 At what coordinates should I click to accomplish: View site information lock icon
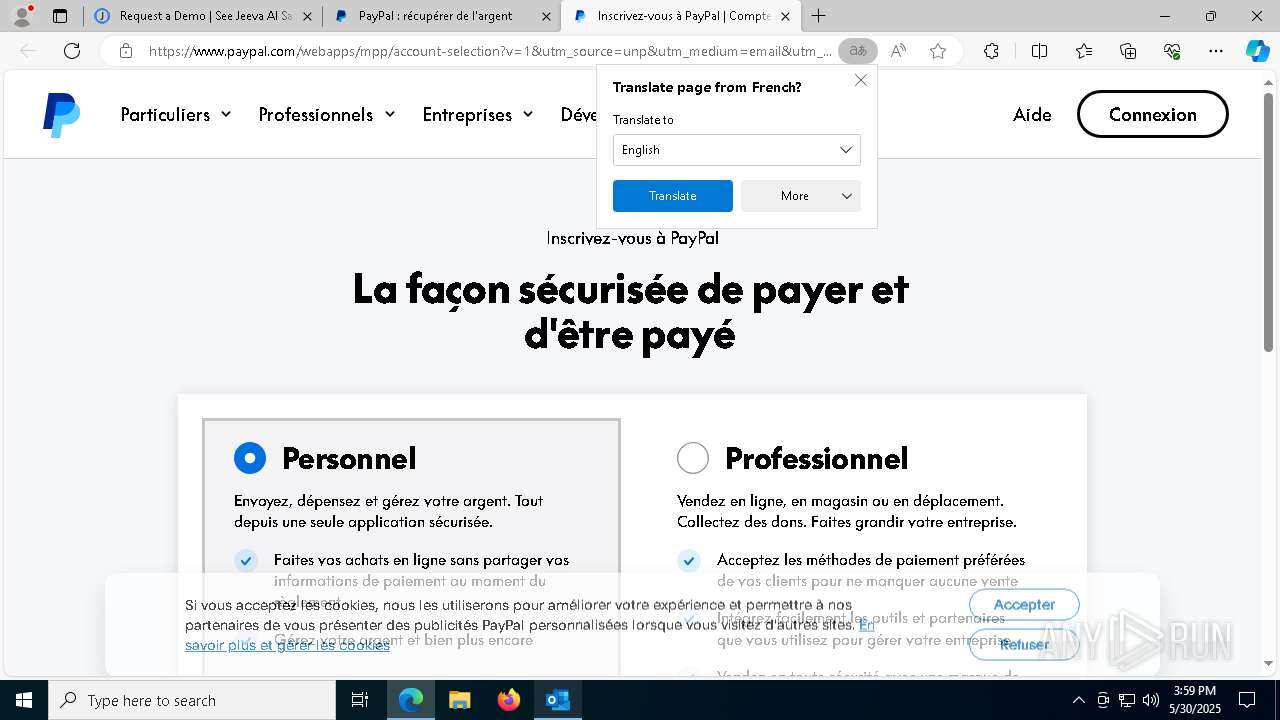tap(125, 51)
